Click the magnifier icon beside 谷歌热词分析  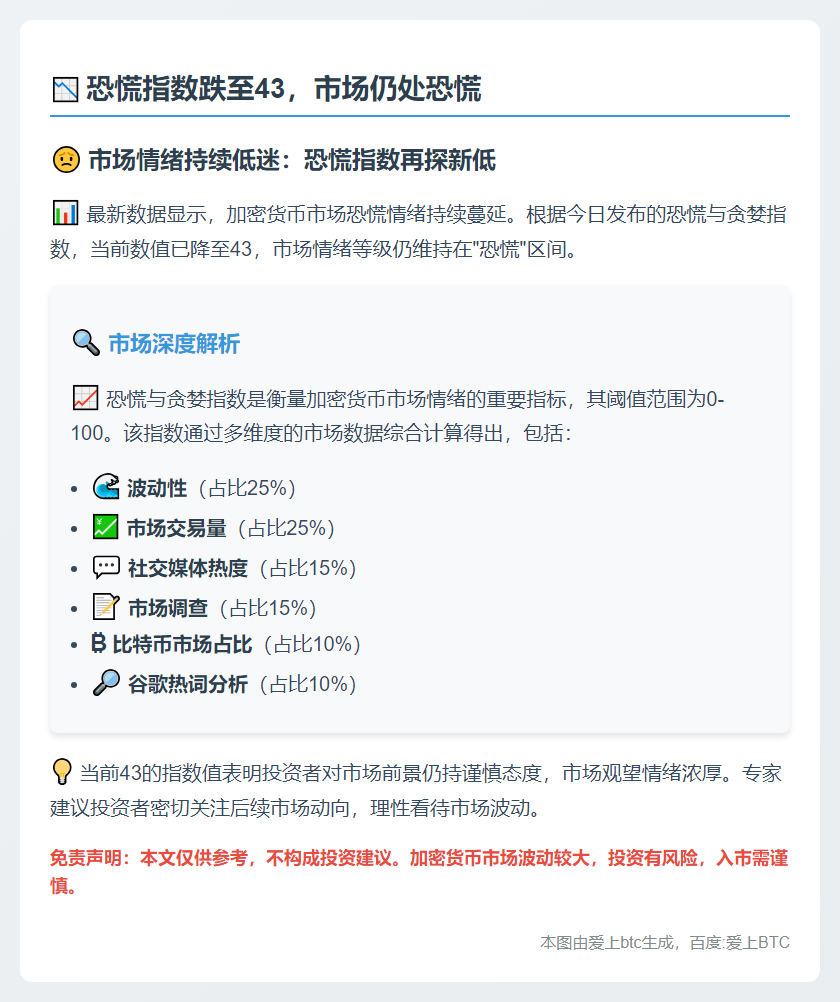106,684
